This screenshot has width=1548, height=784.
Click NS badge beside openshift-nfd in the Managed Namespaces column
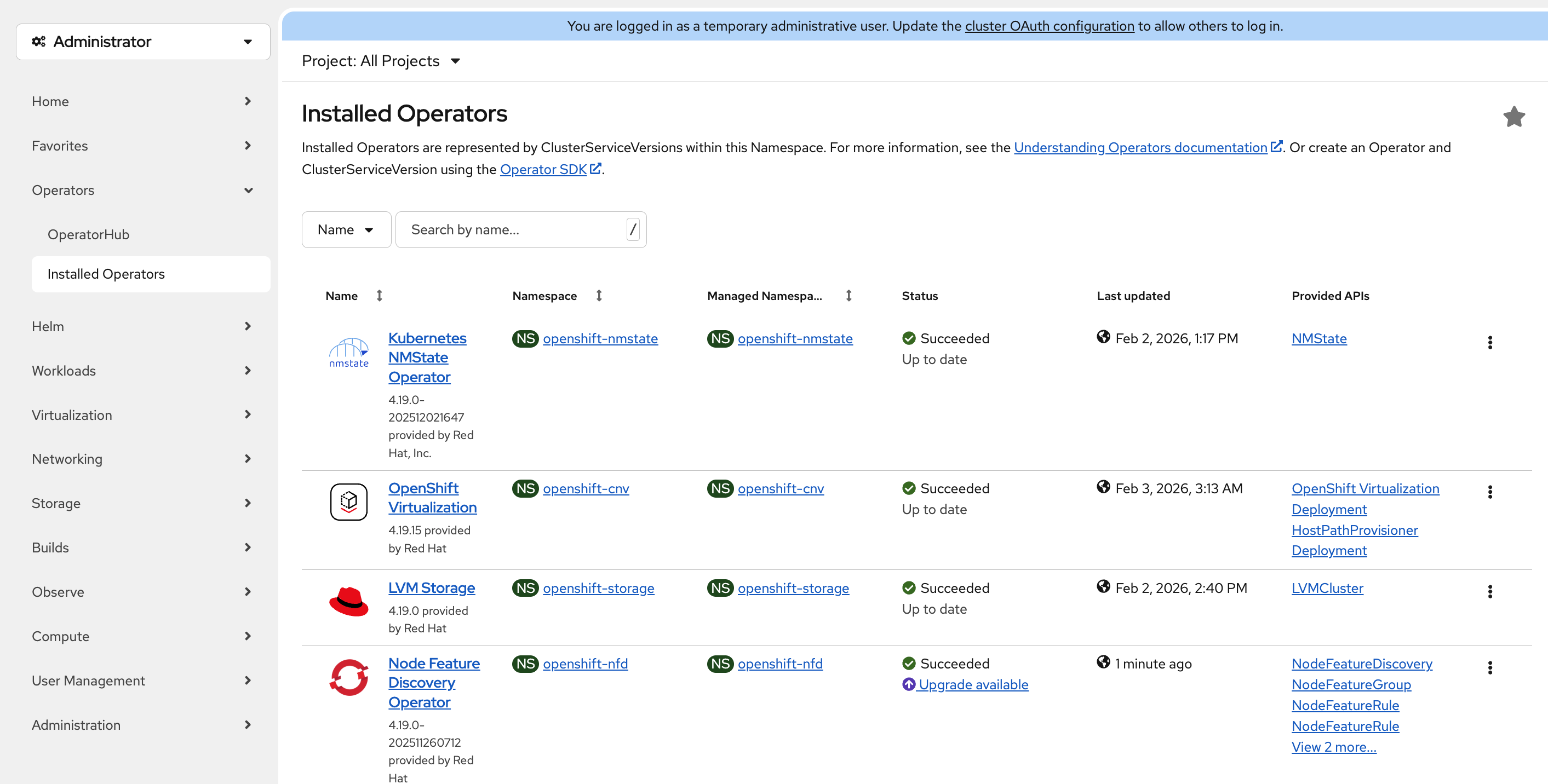pos(720,664)
